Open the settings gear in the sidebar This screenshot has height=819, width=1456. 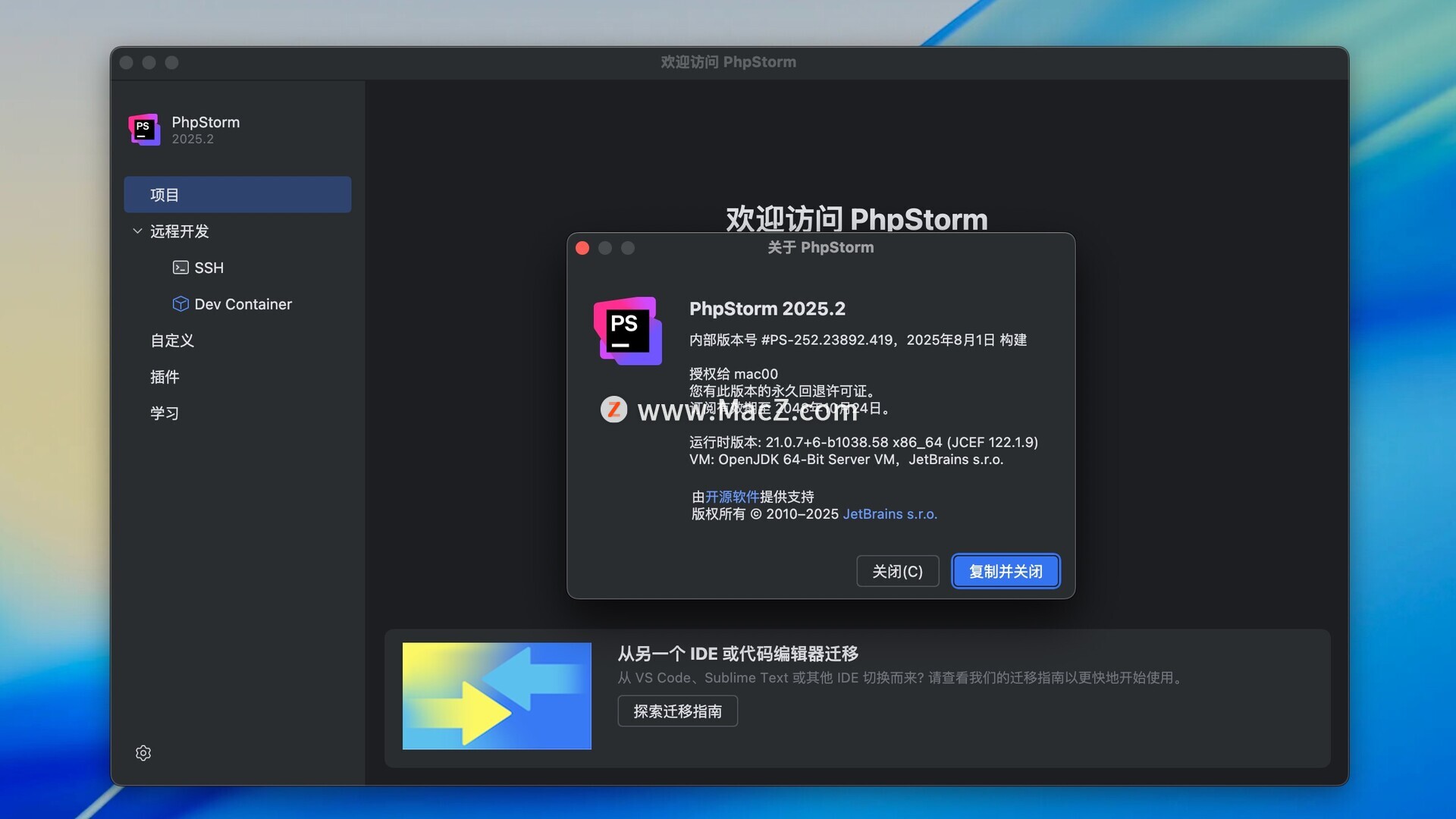coord(143,753)
